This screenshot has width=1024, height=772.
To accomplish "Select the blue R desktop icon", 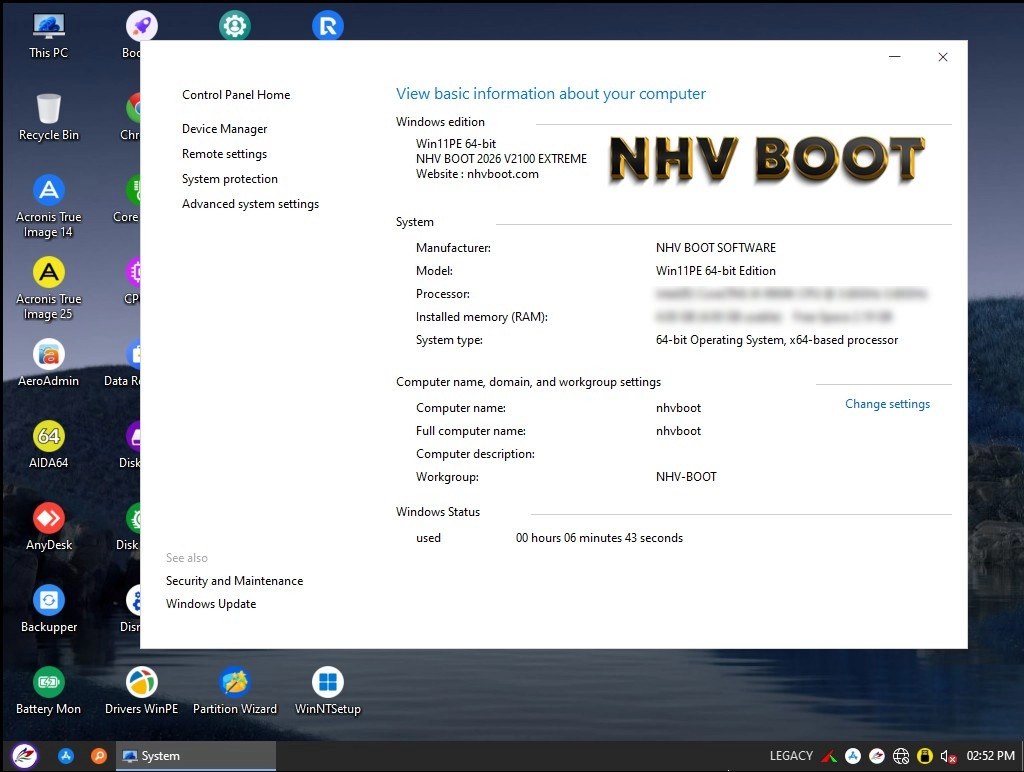I will click(x=328, y=26).
